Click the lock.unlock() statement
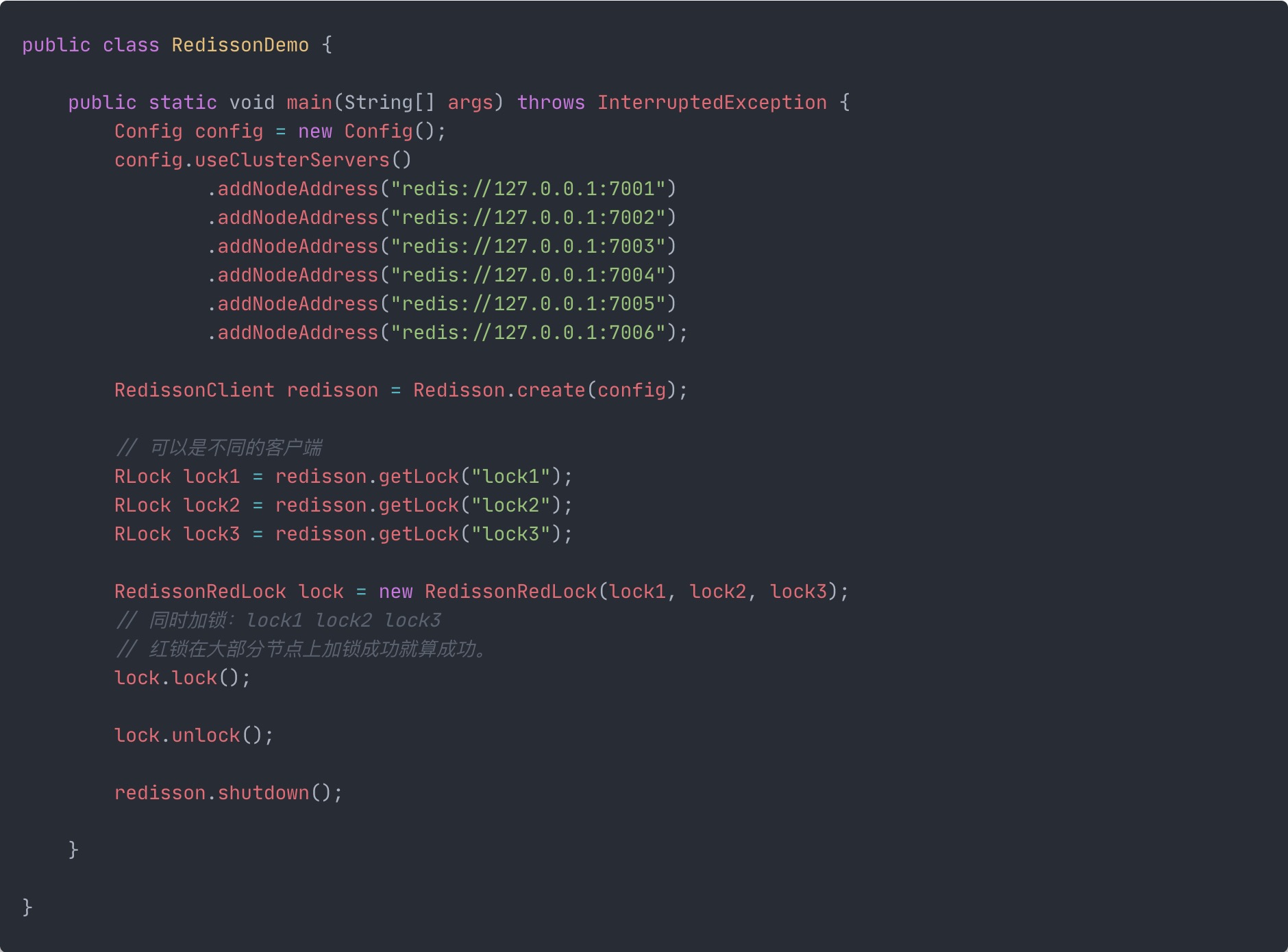The width and height of the screenshot is (1288, 952). (x=194, y=736)
